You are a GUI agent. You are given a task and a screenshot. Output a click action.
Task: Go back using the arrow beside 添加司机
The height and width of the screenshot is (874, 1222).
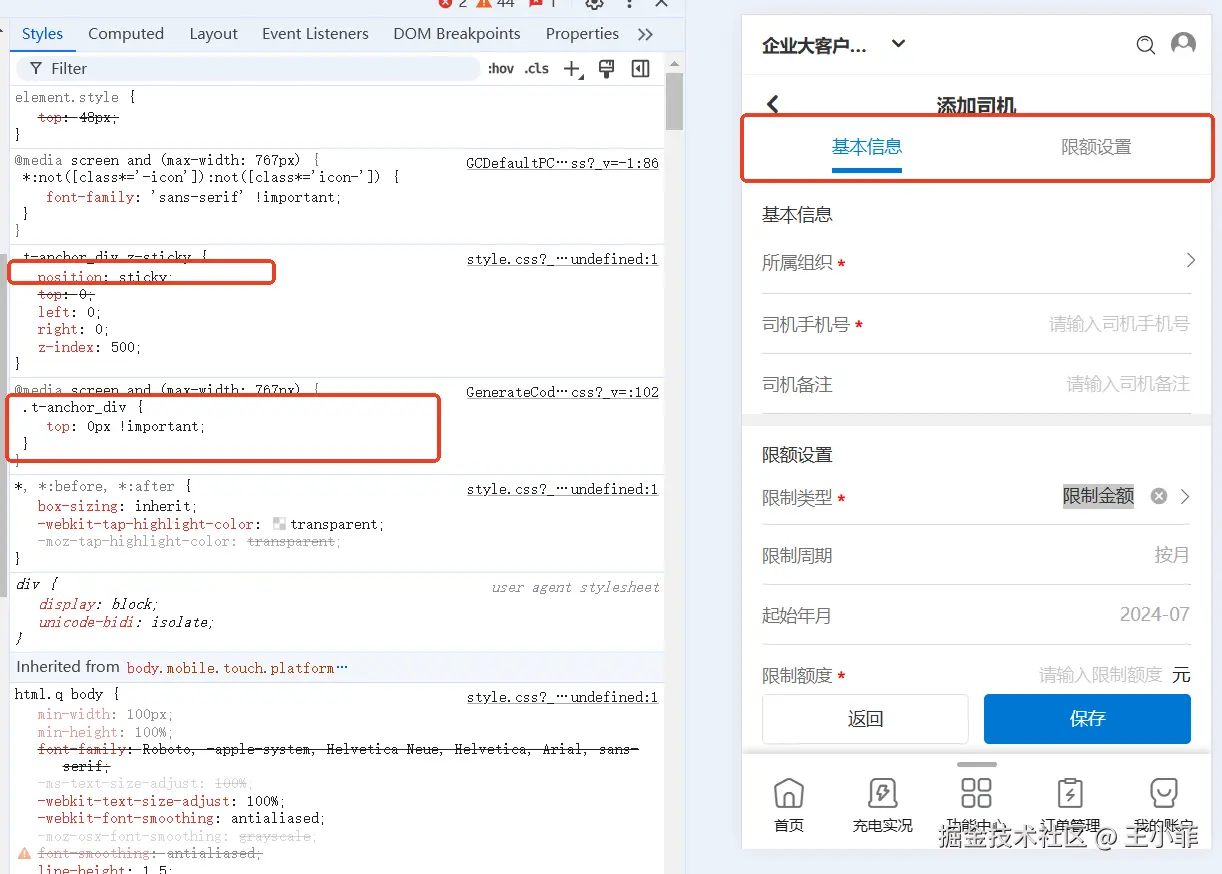click(x=772, y=104)
